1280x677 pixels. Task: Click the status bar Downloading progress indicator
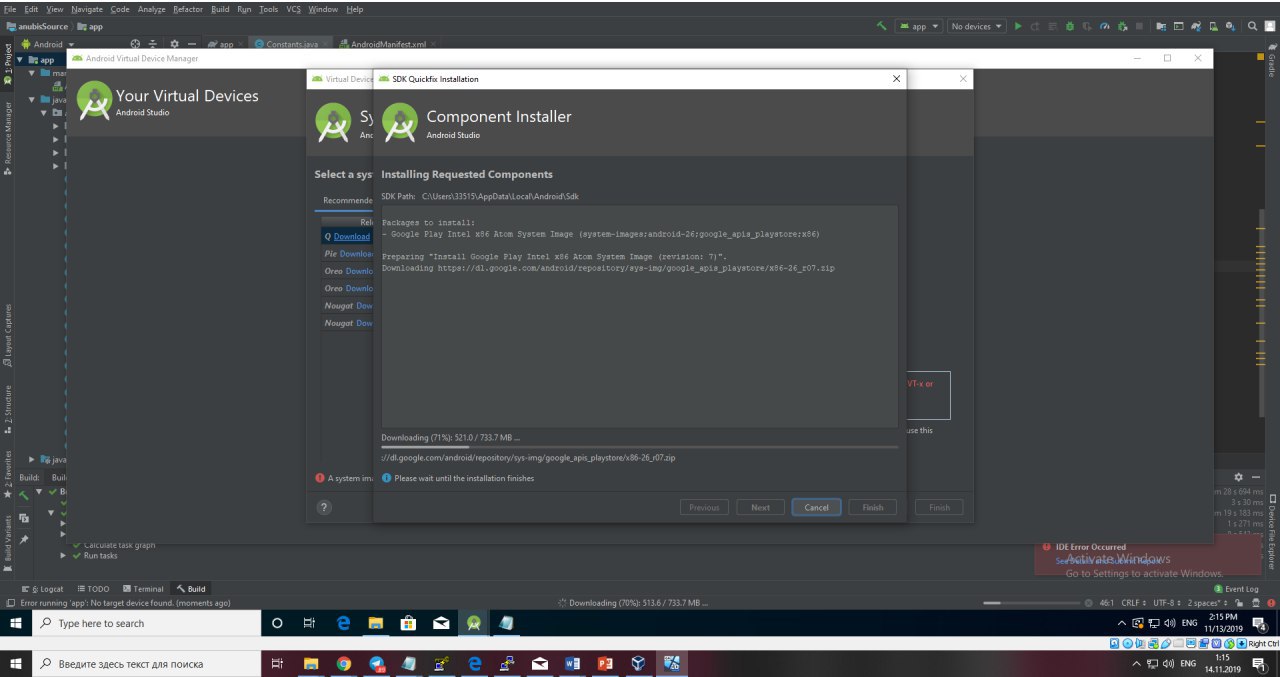(x=633, y=603)
